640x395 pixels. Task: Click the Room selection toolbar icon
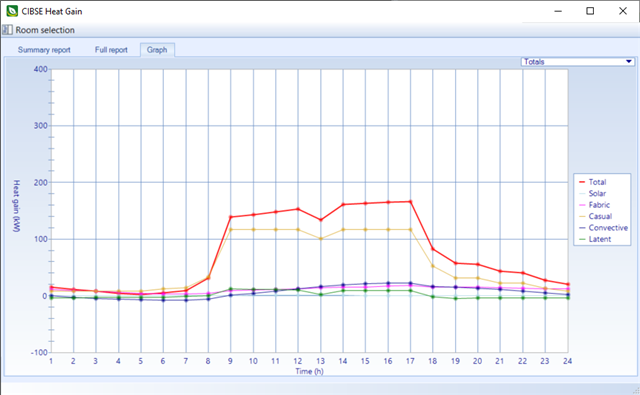7,30
